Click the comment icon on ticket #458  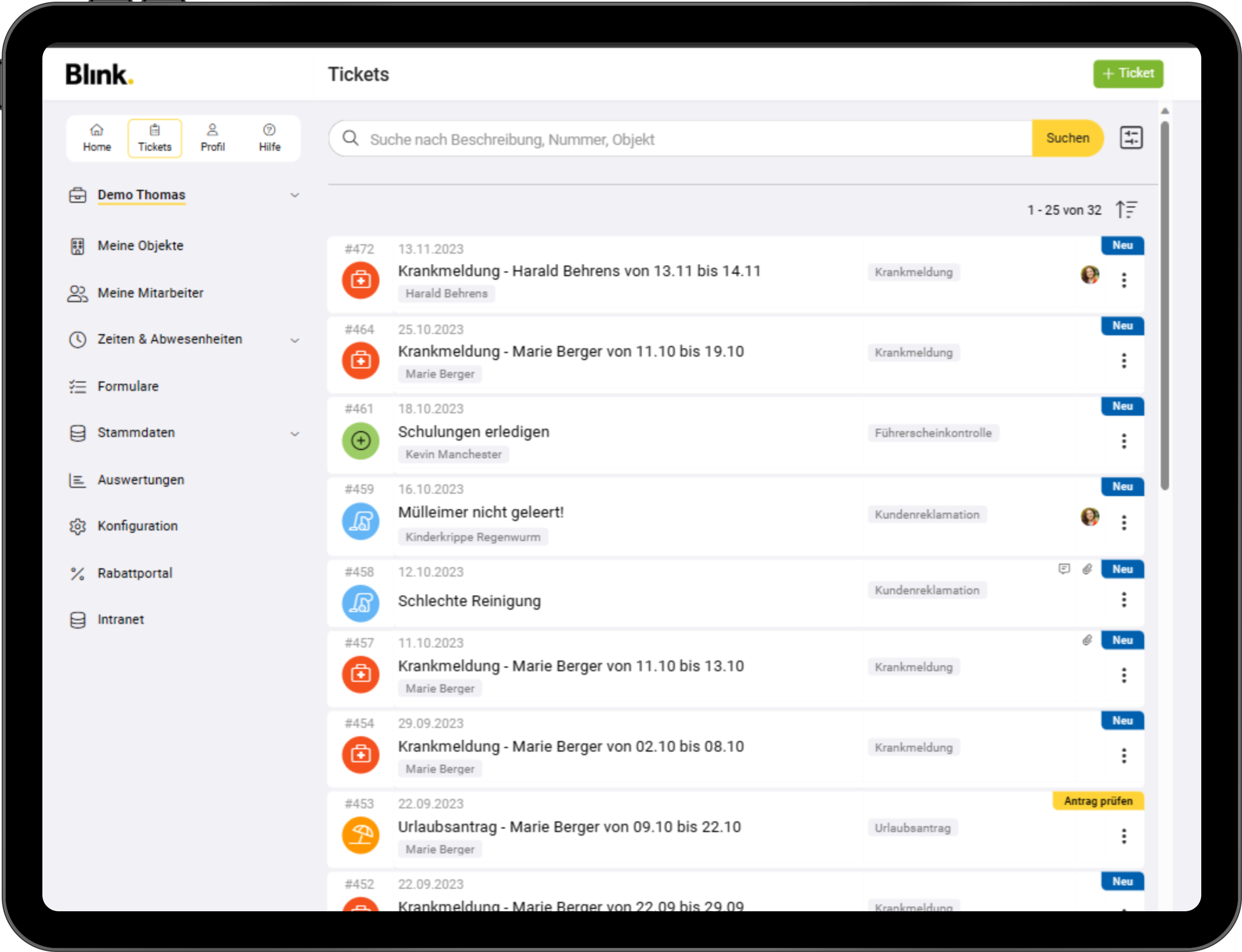pyautogui.click(x=1064, y=569)
